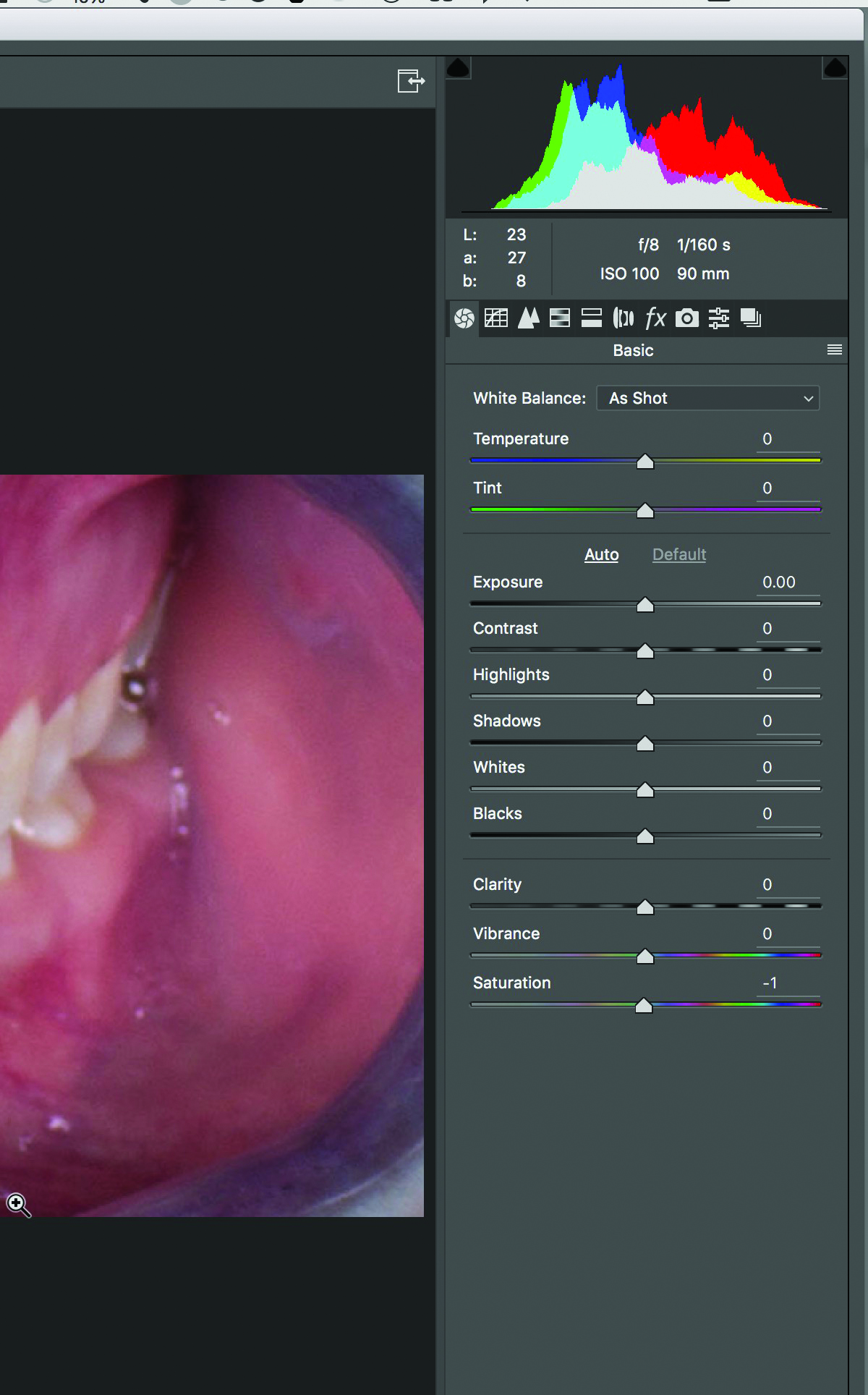Image resolution: width=868 pixels, height=1395 pixels.
Task: Open the Split Toning panel tab
Action: [592, 318]
